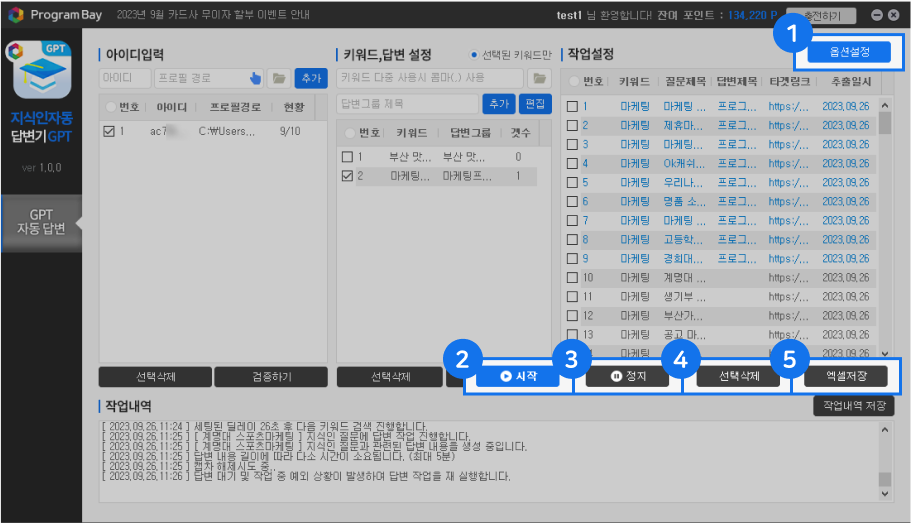This screenshot has width=911, height=523.
Task: Select the 선택된 키워드만 radio button
Action: [474, 54]
